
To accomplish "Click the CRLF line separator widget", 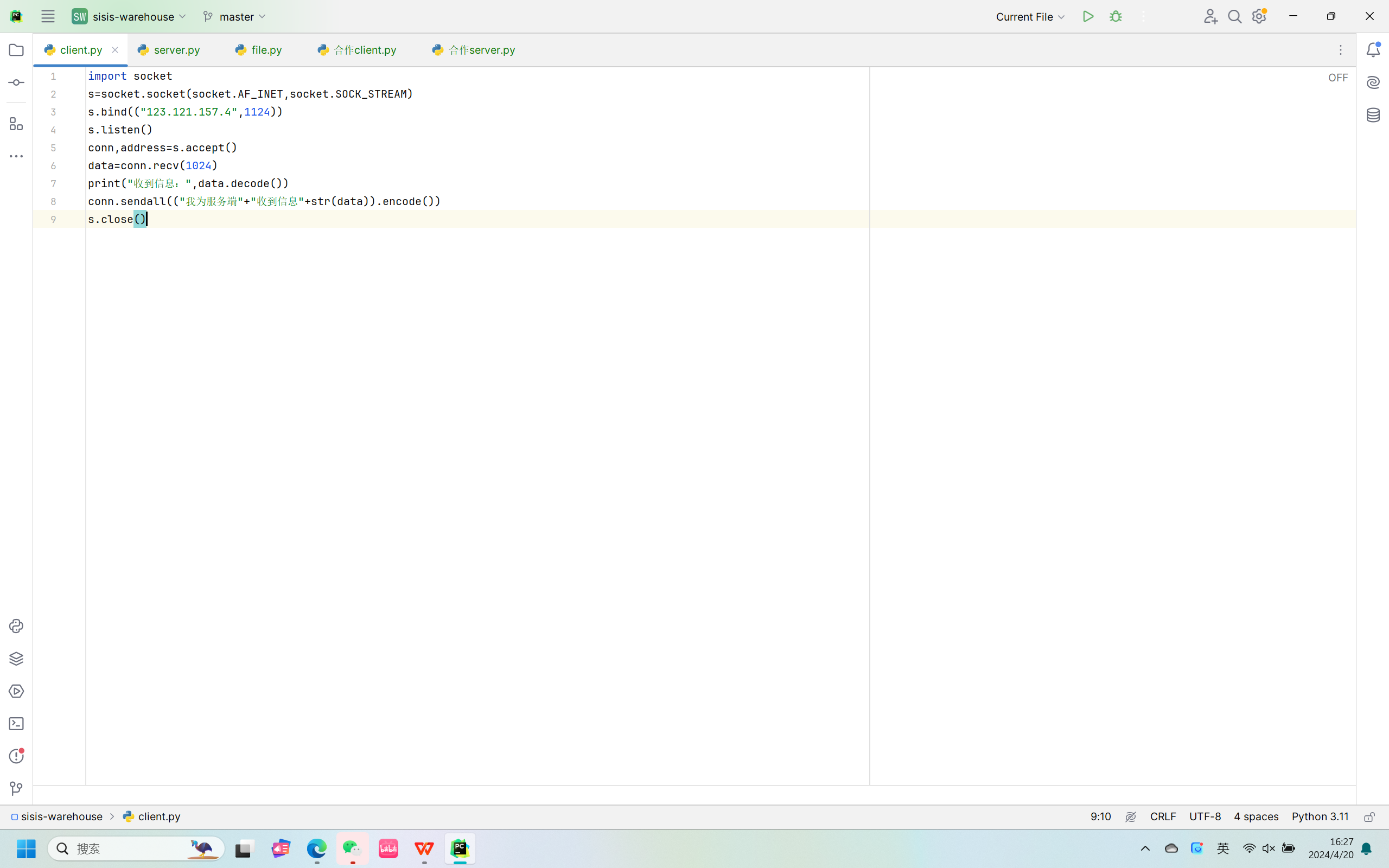I will tap(1163, 816).
